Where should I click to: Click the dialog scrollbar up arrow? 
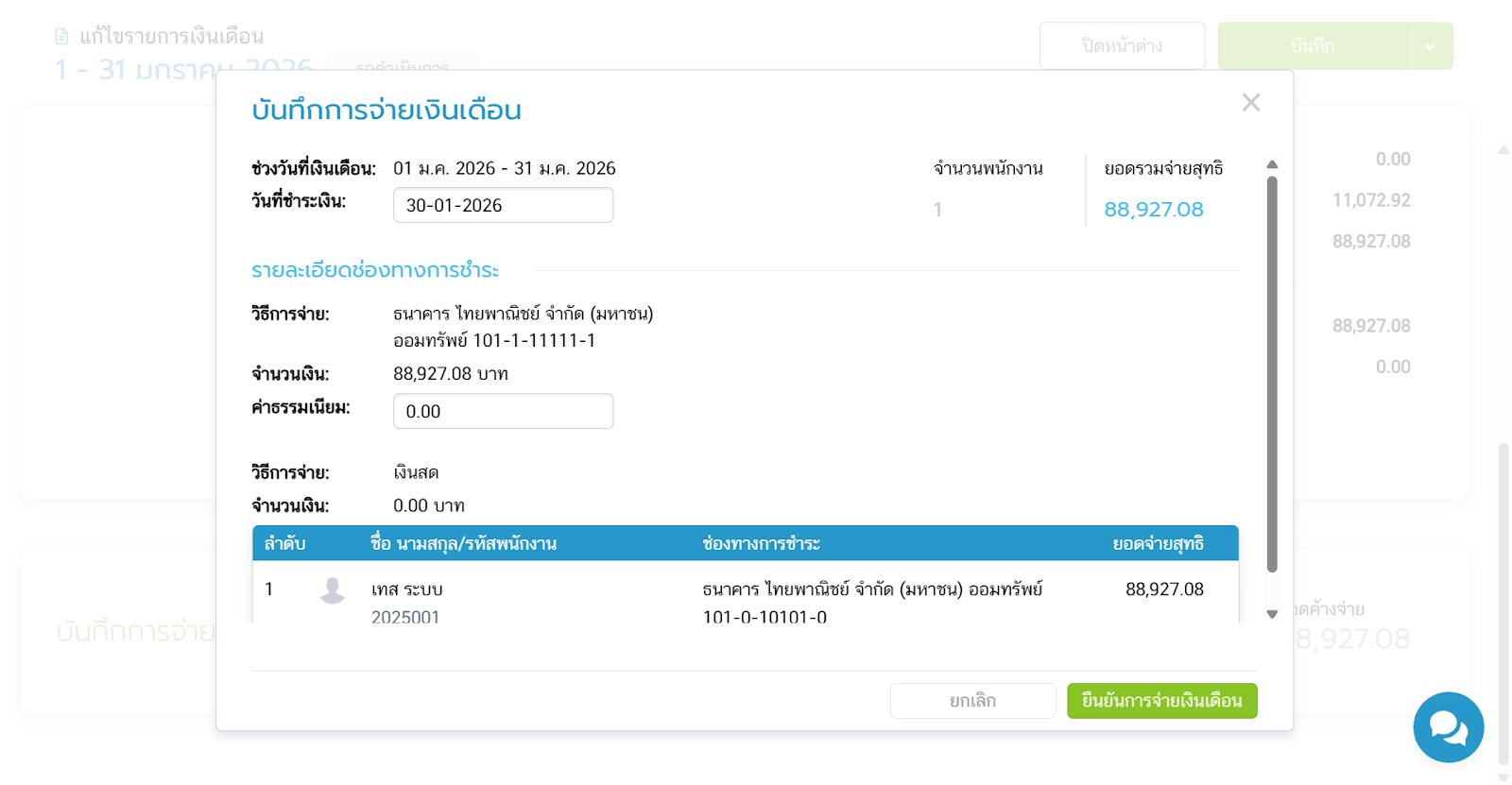pyautogui.click(x=1272, y=164)
